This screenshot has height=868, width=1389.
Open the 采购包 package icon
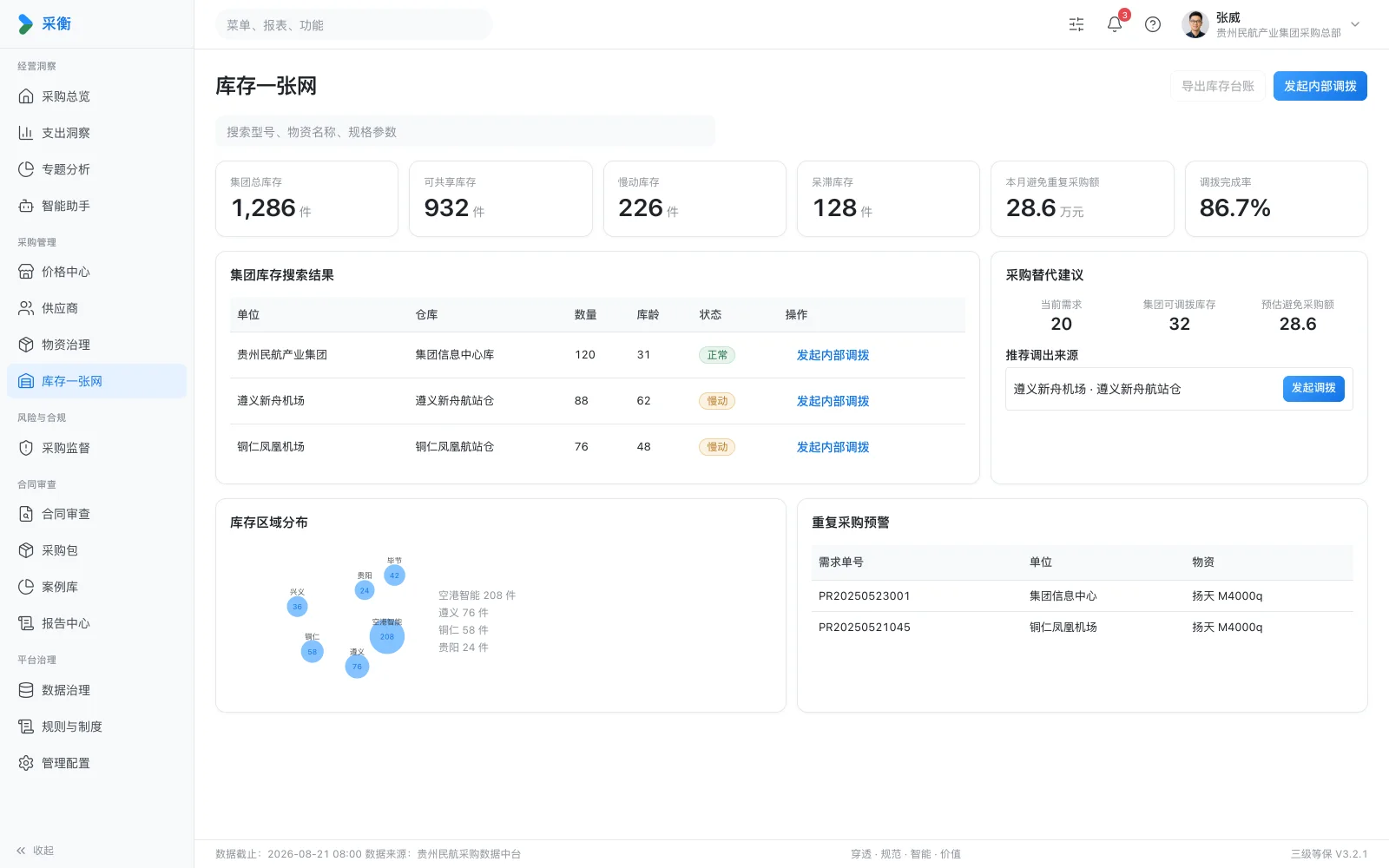click(26, 550)
